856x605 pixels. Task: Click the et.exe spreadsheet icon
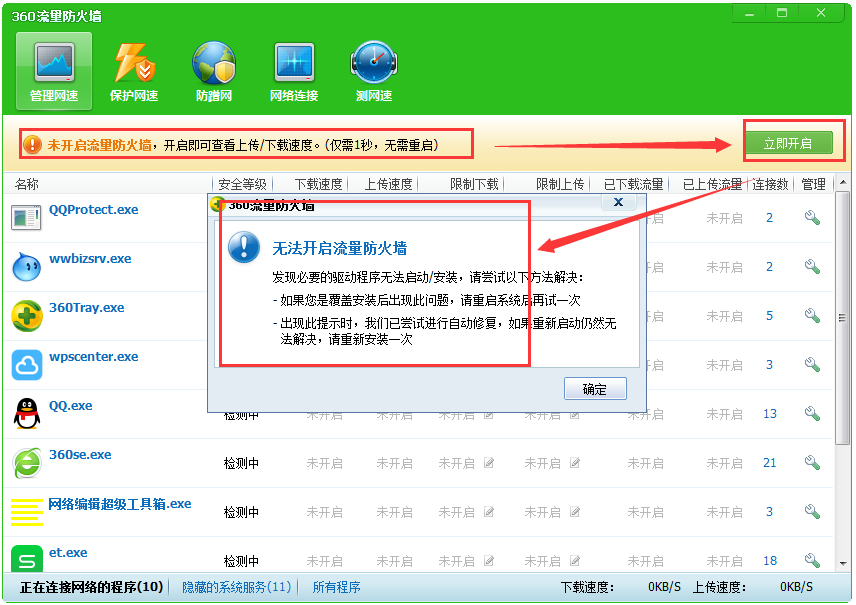click(x=27, y=559)
